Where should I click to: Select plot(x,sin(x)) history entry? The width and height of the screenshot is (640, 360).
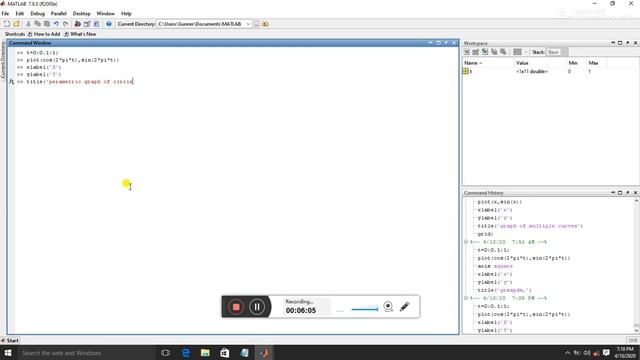[x=500, y=202]
